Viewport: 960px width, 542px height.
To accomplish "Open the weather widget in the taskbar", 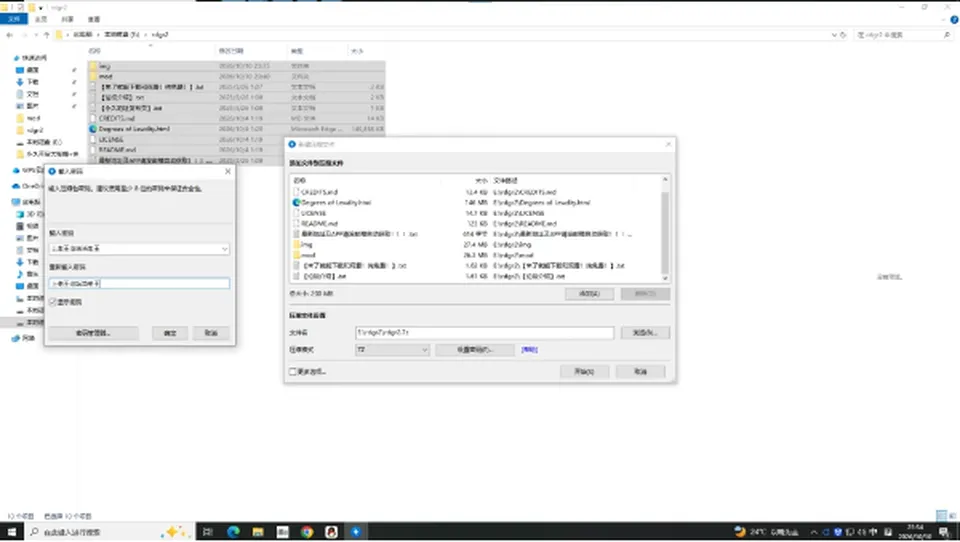I will coord(766,532).
